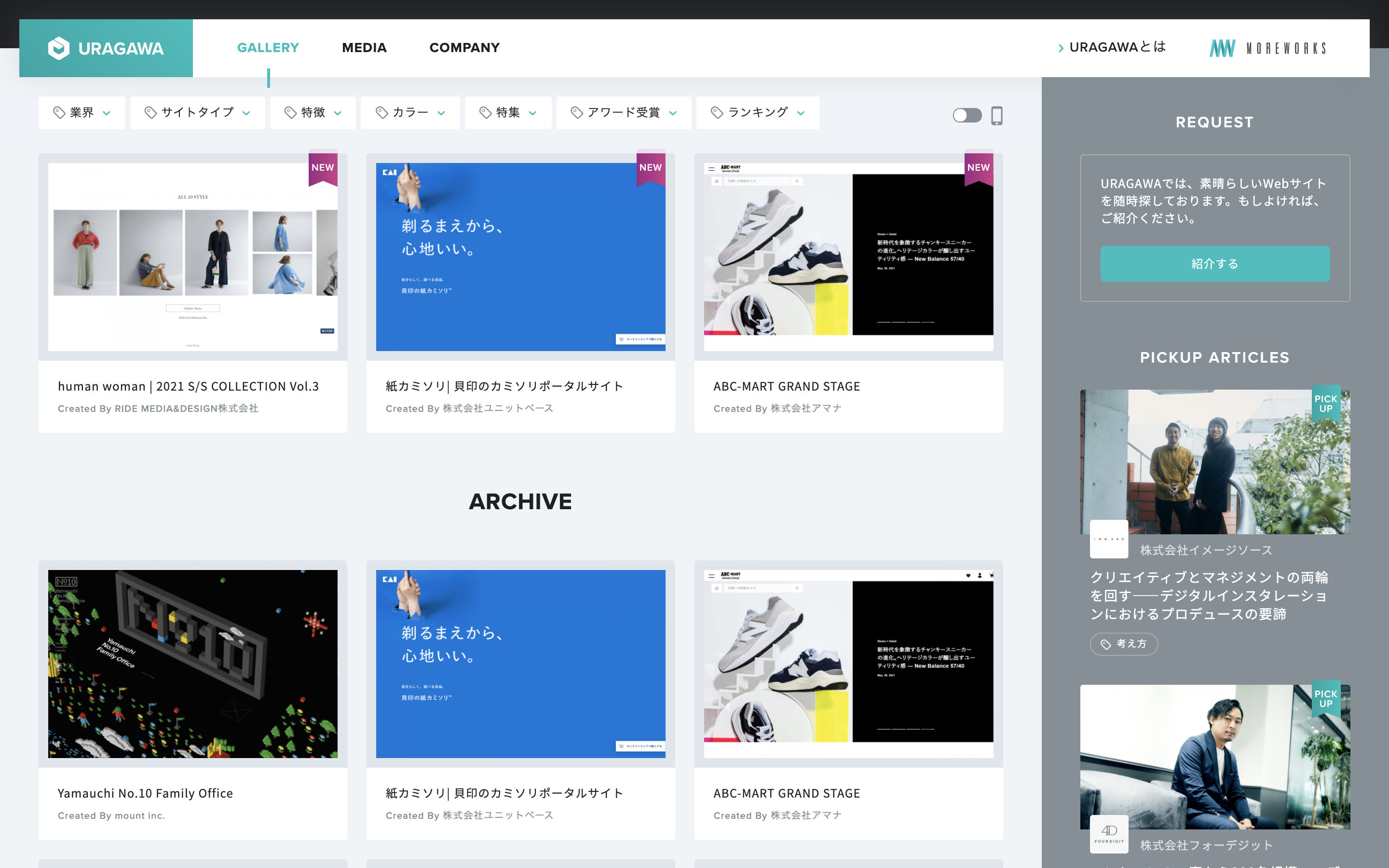
Task: Click the PICK UP badge on the フォーデジット article
Action: pyautogui.click(x=1326, y=698)
